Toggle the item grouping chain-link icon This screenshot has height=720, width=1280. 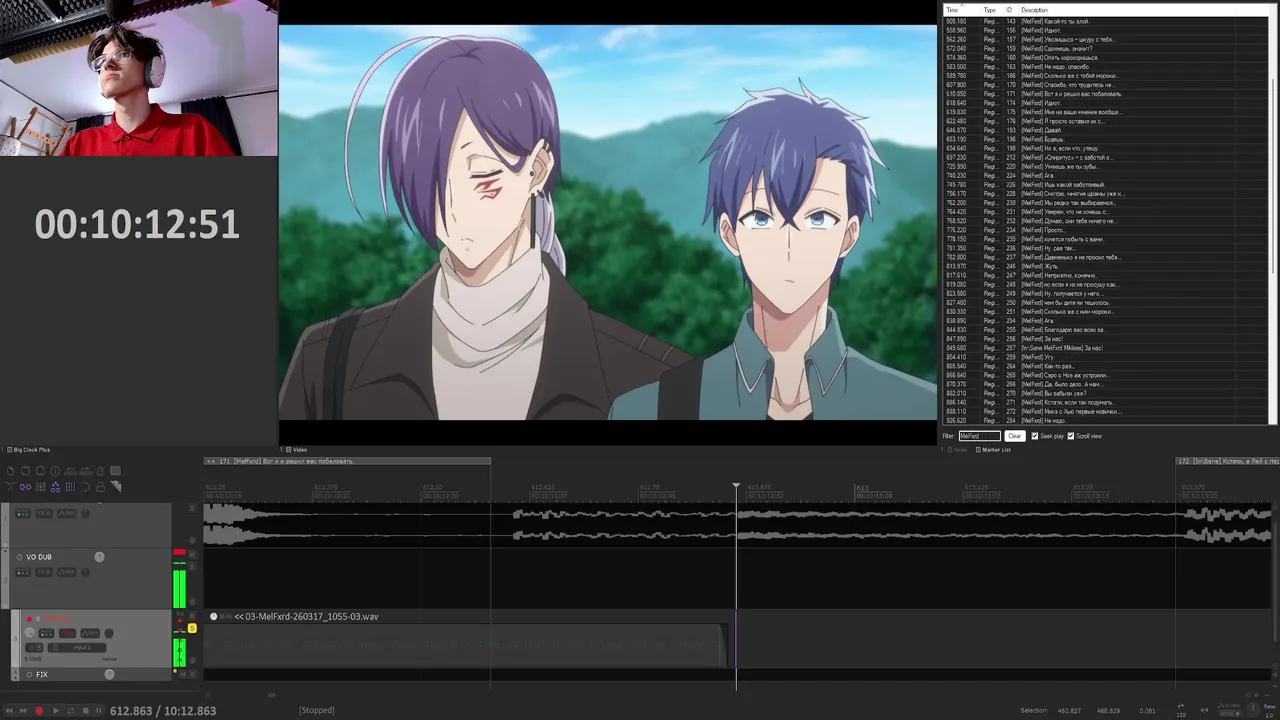(x=25, y=486)
